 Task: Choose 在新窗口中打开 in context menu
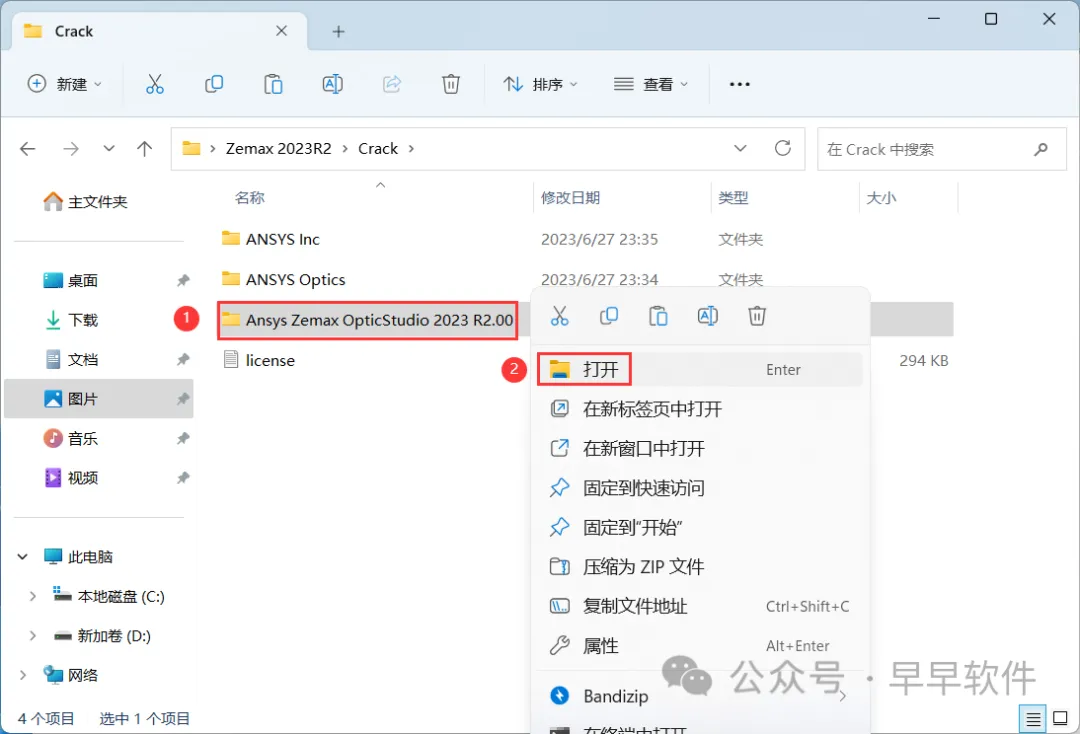tap(700, 449)
